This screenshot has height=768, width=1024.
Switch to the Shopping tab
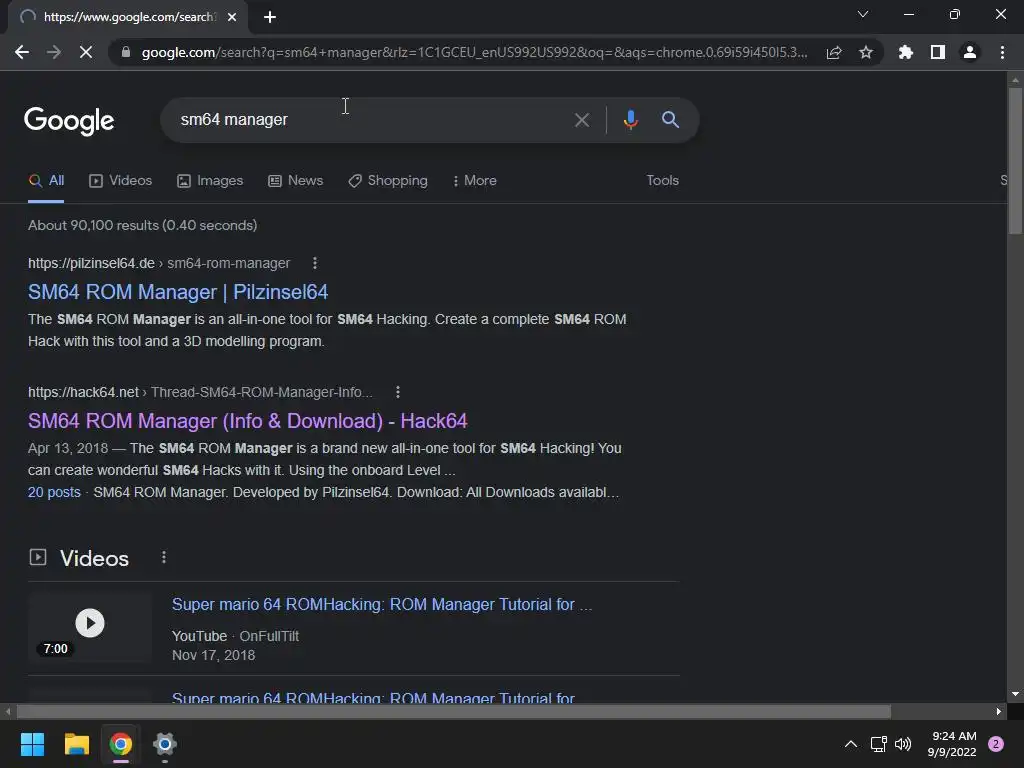point(388,180)
